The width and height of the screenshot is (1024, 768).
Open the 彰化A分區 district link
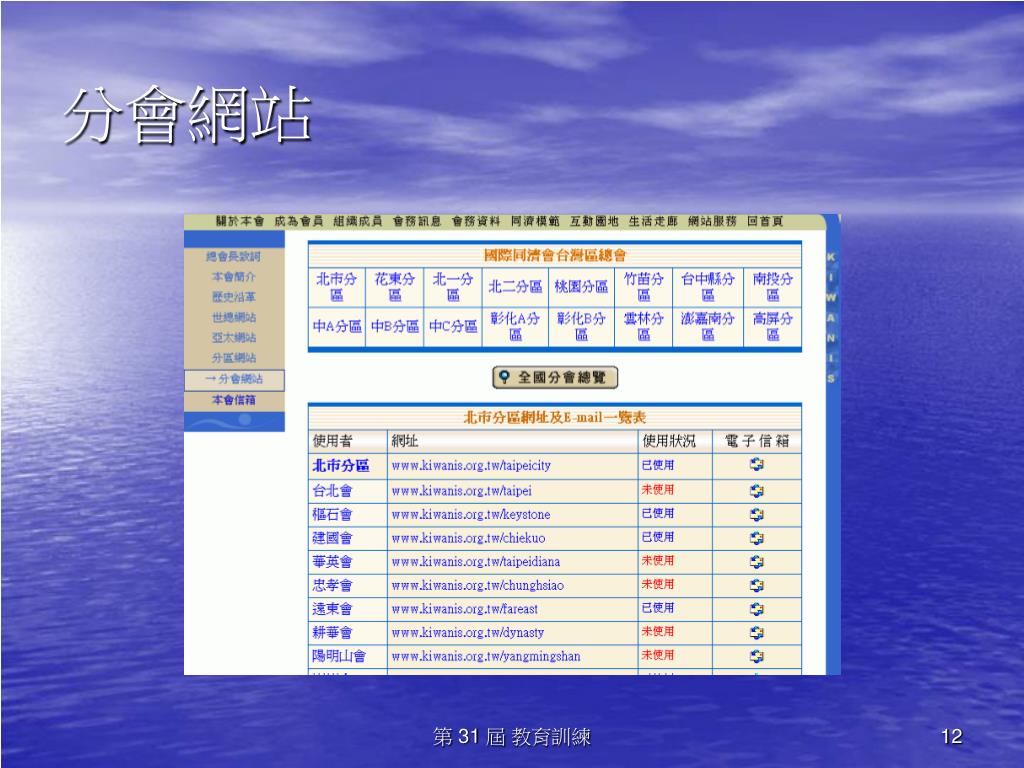(x=515, y=327)
